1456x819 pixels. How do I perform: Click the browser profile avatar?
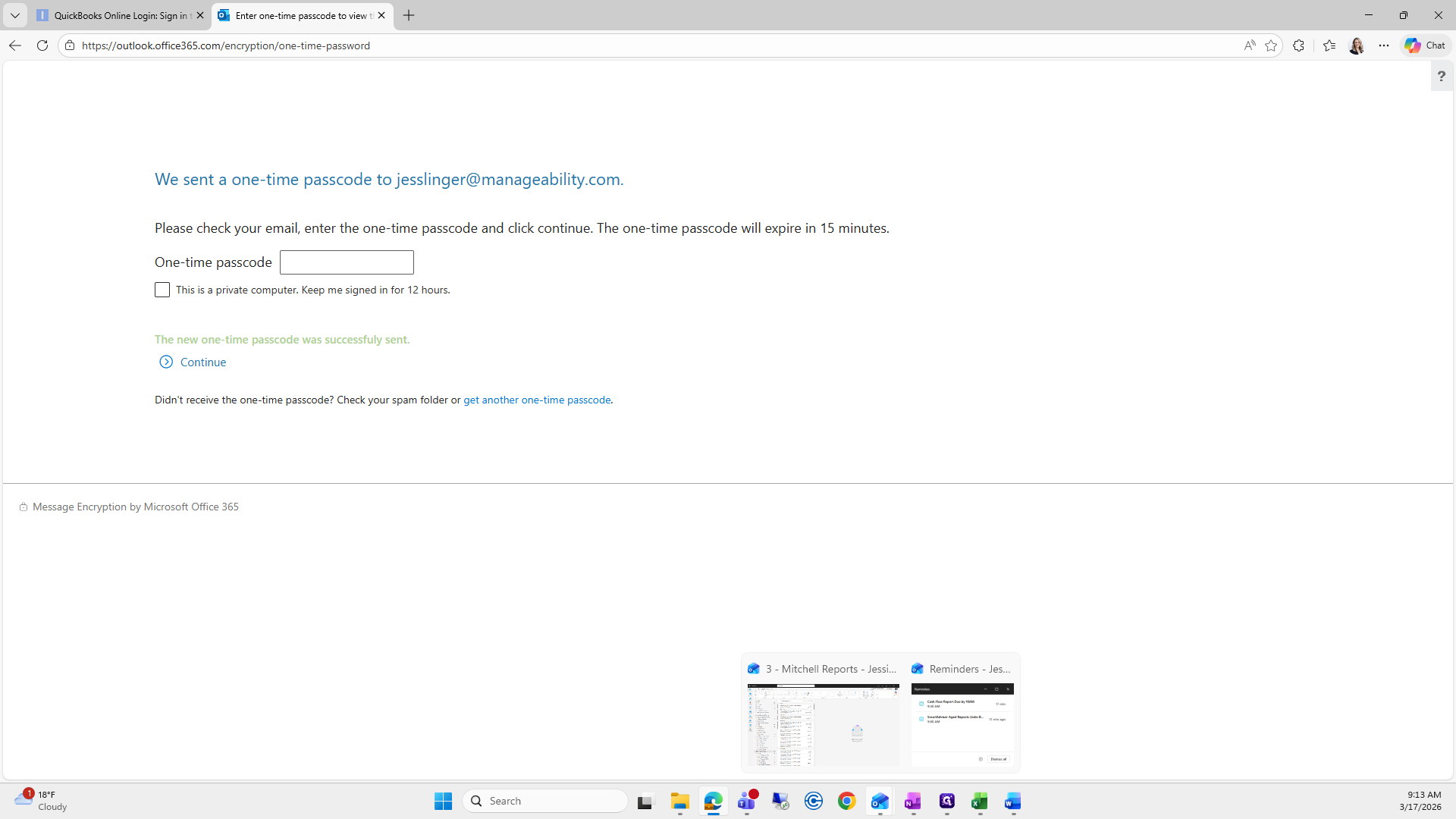point(1357,45)
